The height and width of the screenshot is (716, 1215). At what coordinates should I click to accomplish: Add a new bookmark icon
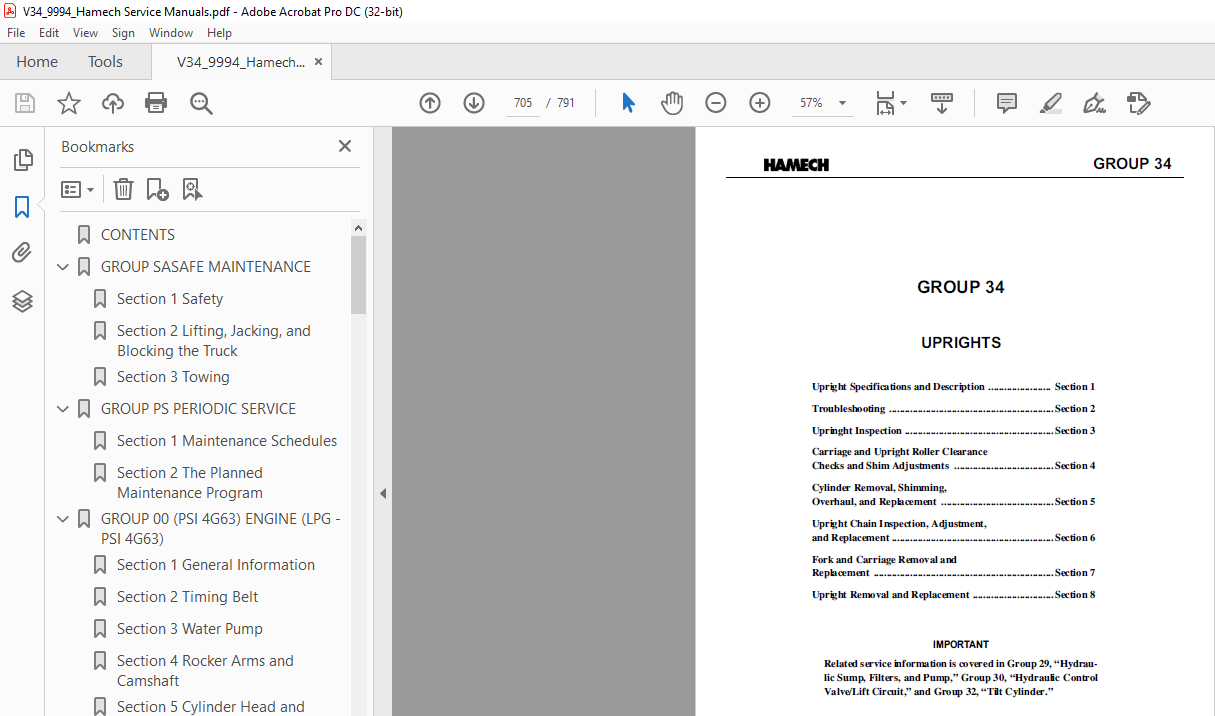point(157,189)
